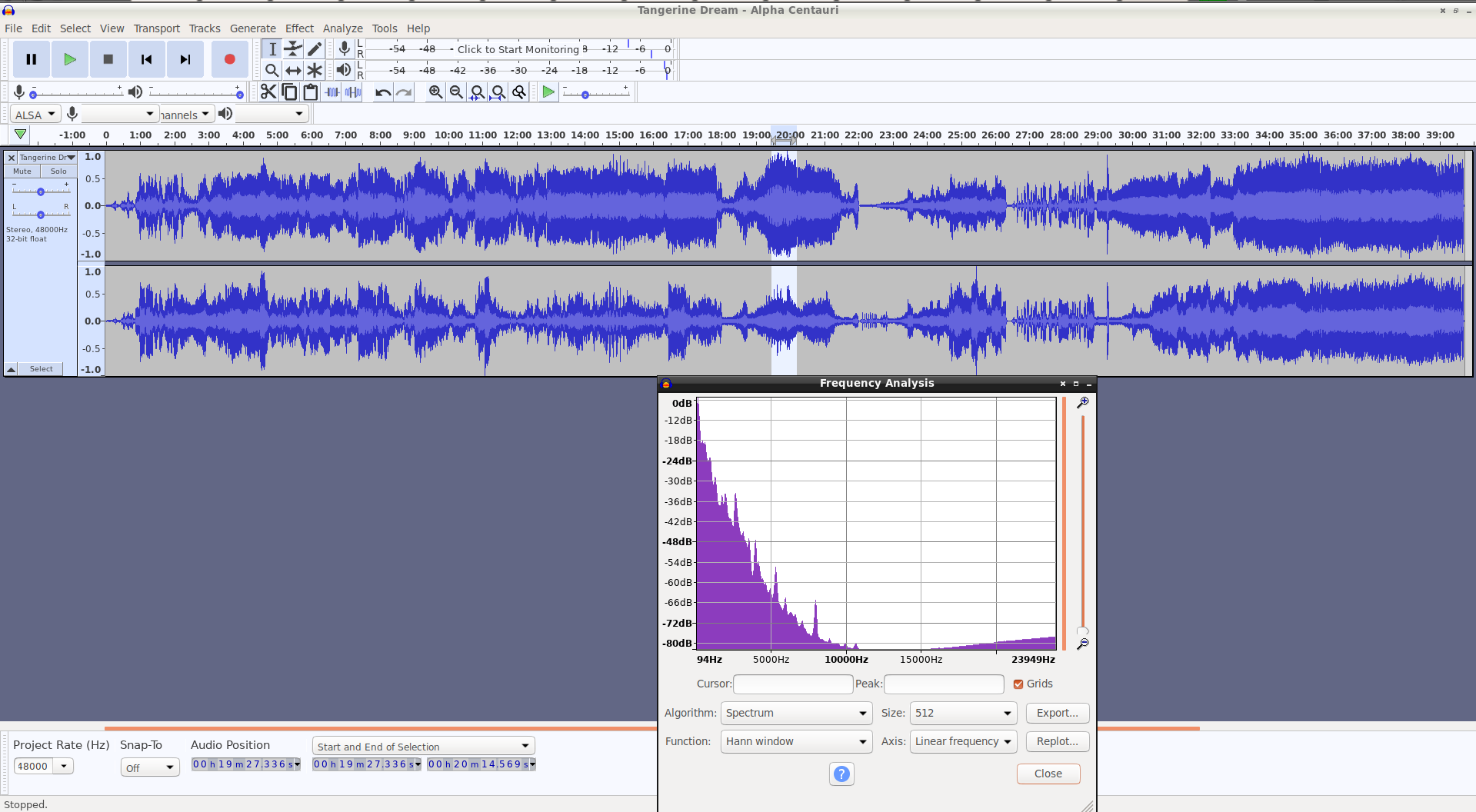
Task: Select the Draw (pencil) tool
Action: point(315,49)
